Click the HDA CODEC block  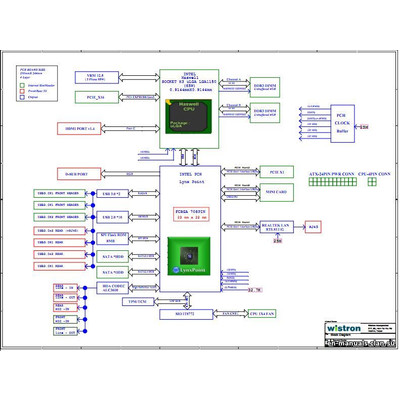click(x=112, y=288)
